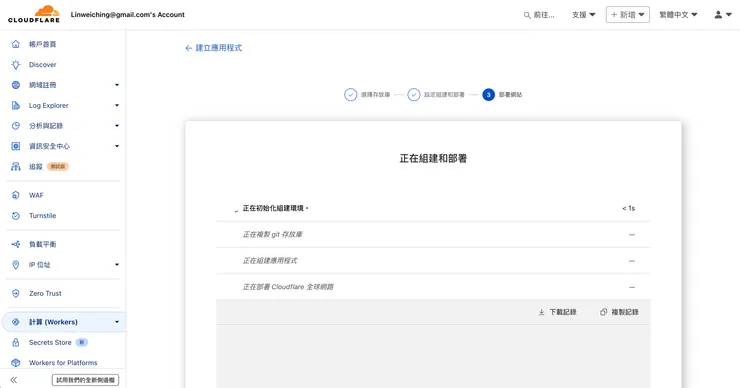Image resolution: width=740 pixels, height=388 pixels.
Task: Click the Cloudflare logo
Action: pos(34,14)
